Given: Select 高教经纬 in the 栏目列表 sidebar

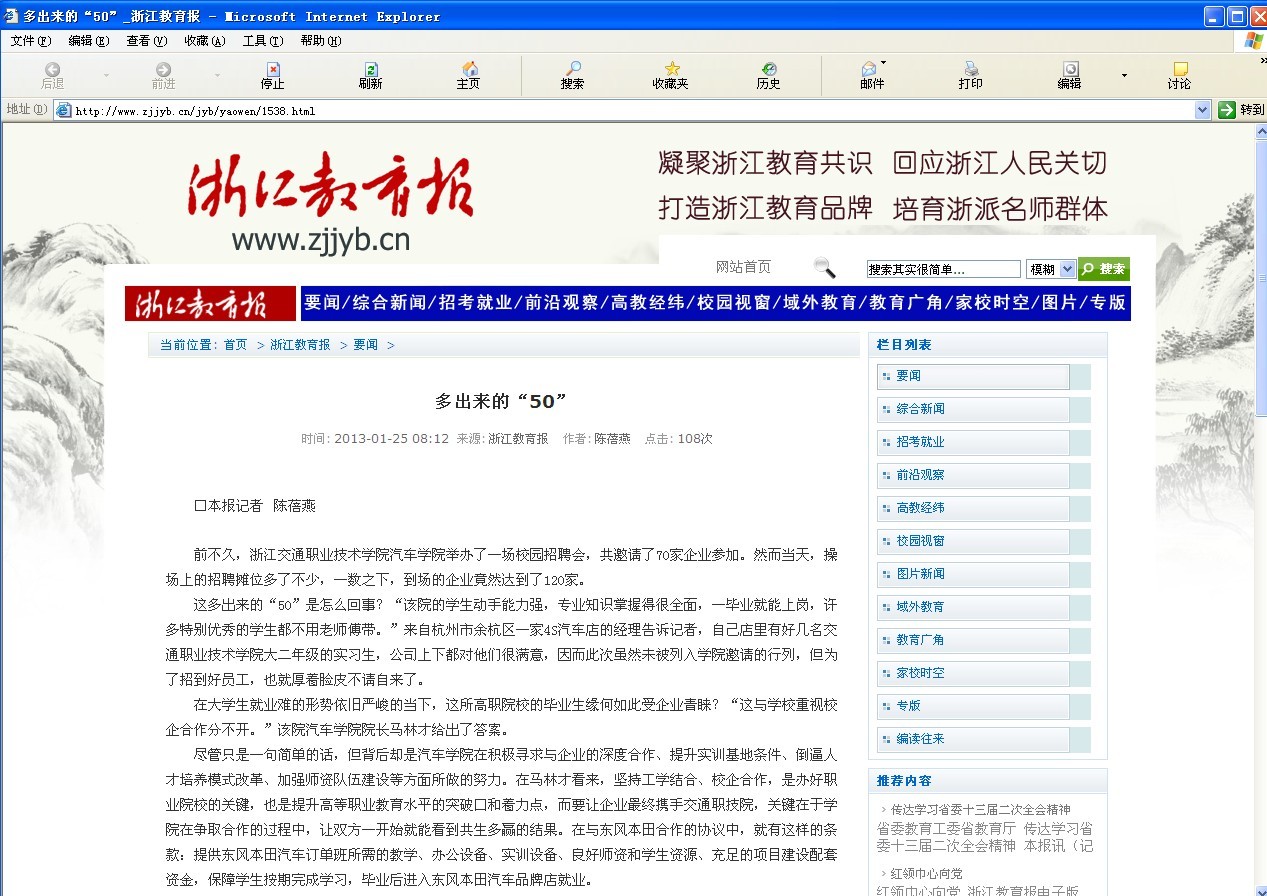Looking at the screenshot, I should pyautogui.click(x=973, y=508).
